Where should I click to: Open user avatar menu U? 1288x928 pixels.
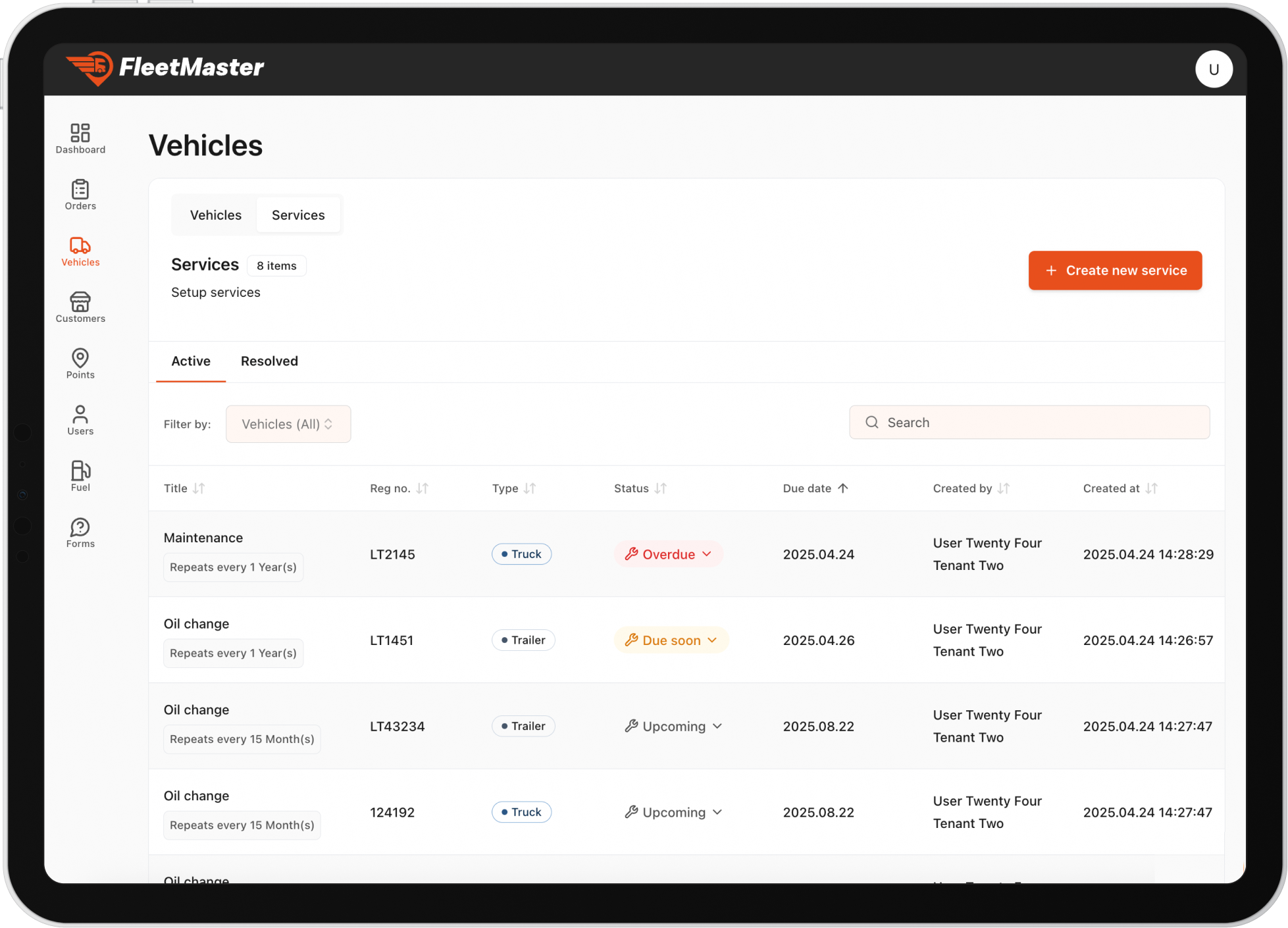point(1213,69)
